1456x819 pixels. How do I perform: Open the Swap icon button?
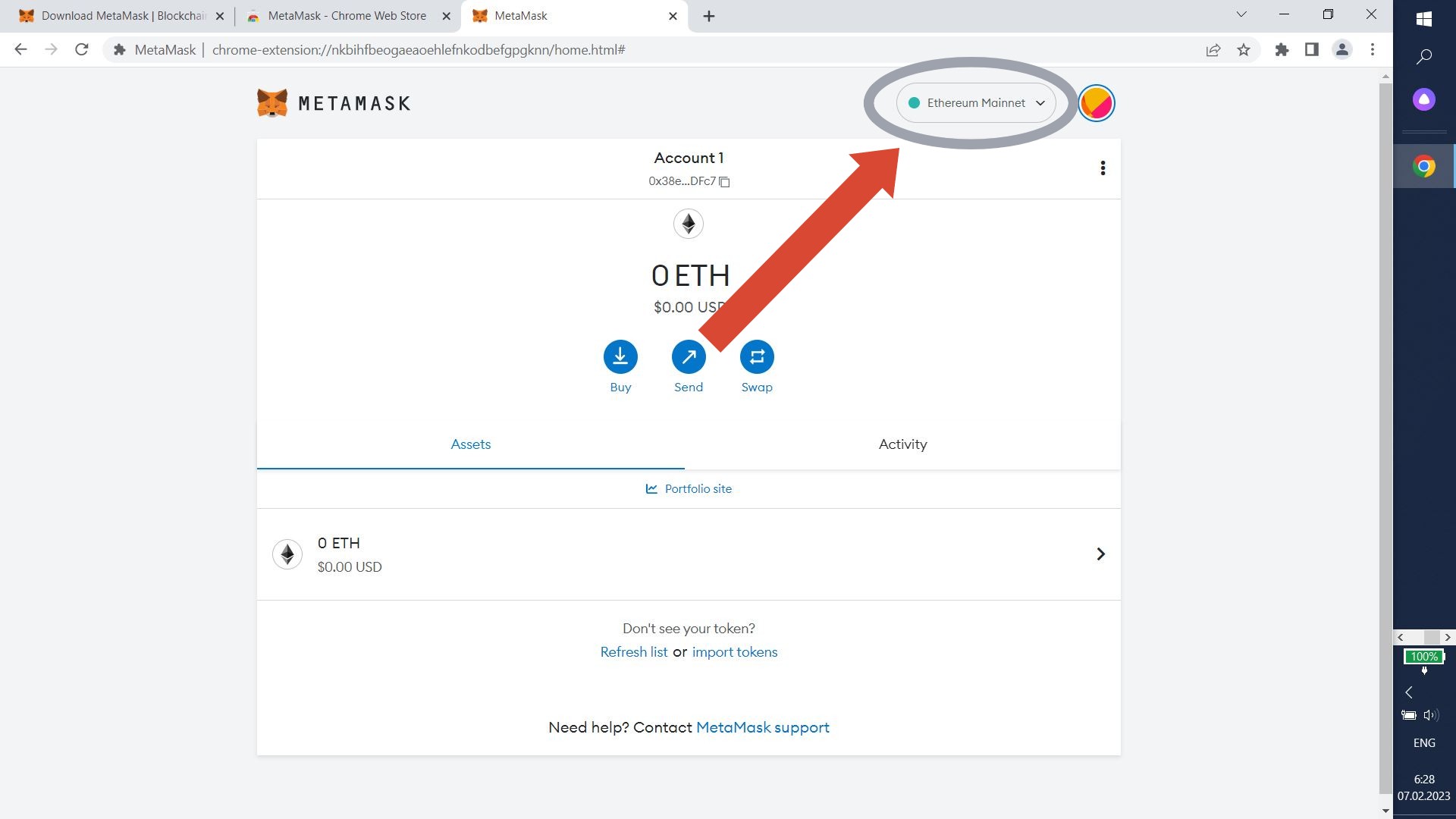point(756,357)
